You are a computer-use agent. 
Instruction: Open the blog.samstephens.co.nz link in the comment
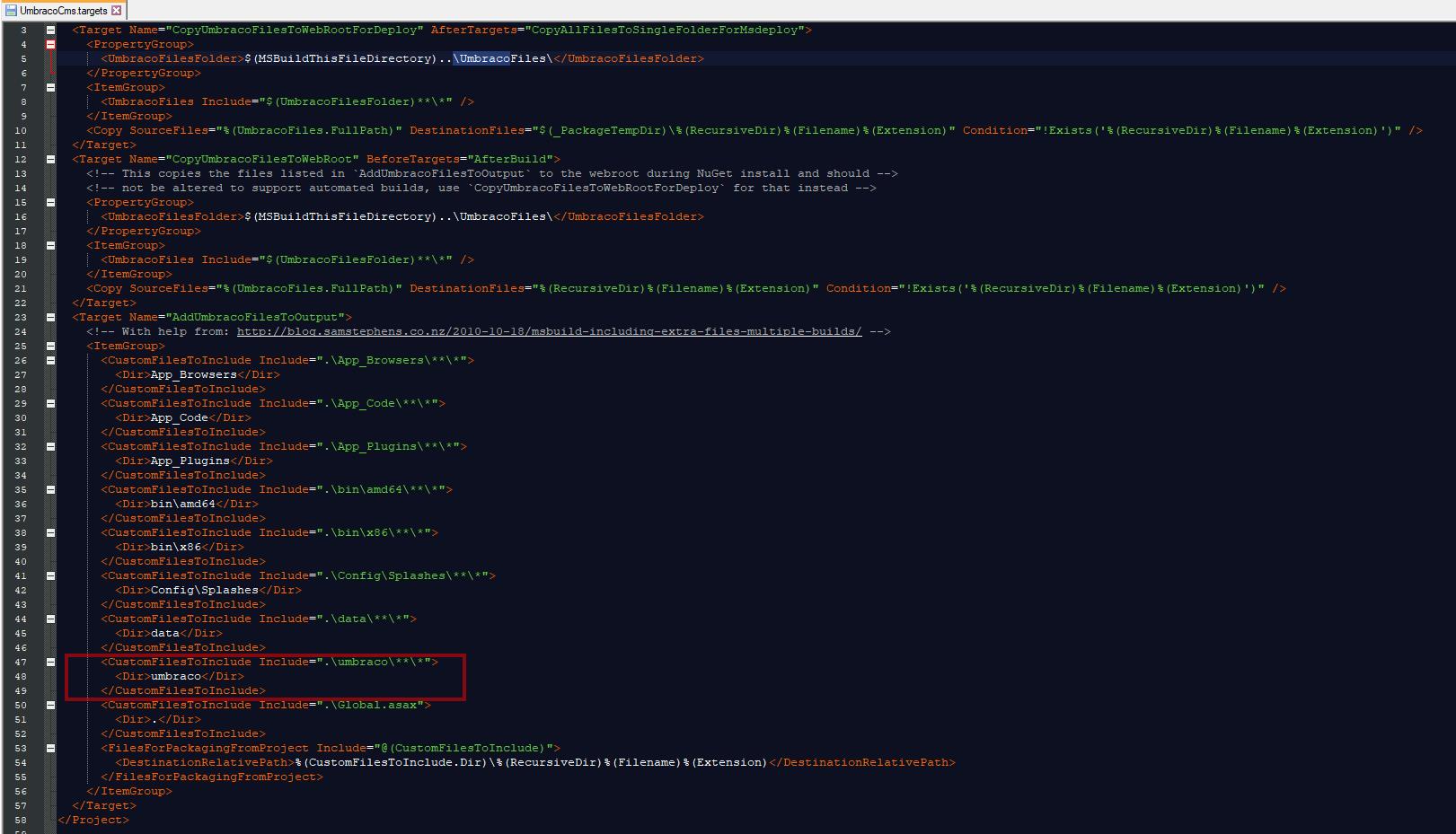549,331
